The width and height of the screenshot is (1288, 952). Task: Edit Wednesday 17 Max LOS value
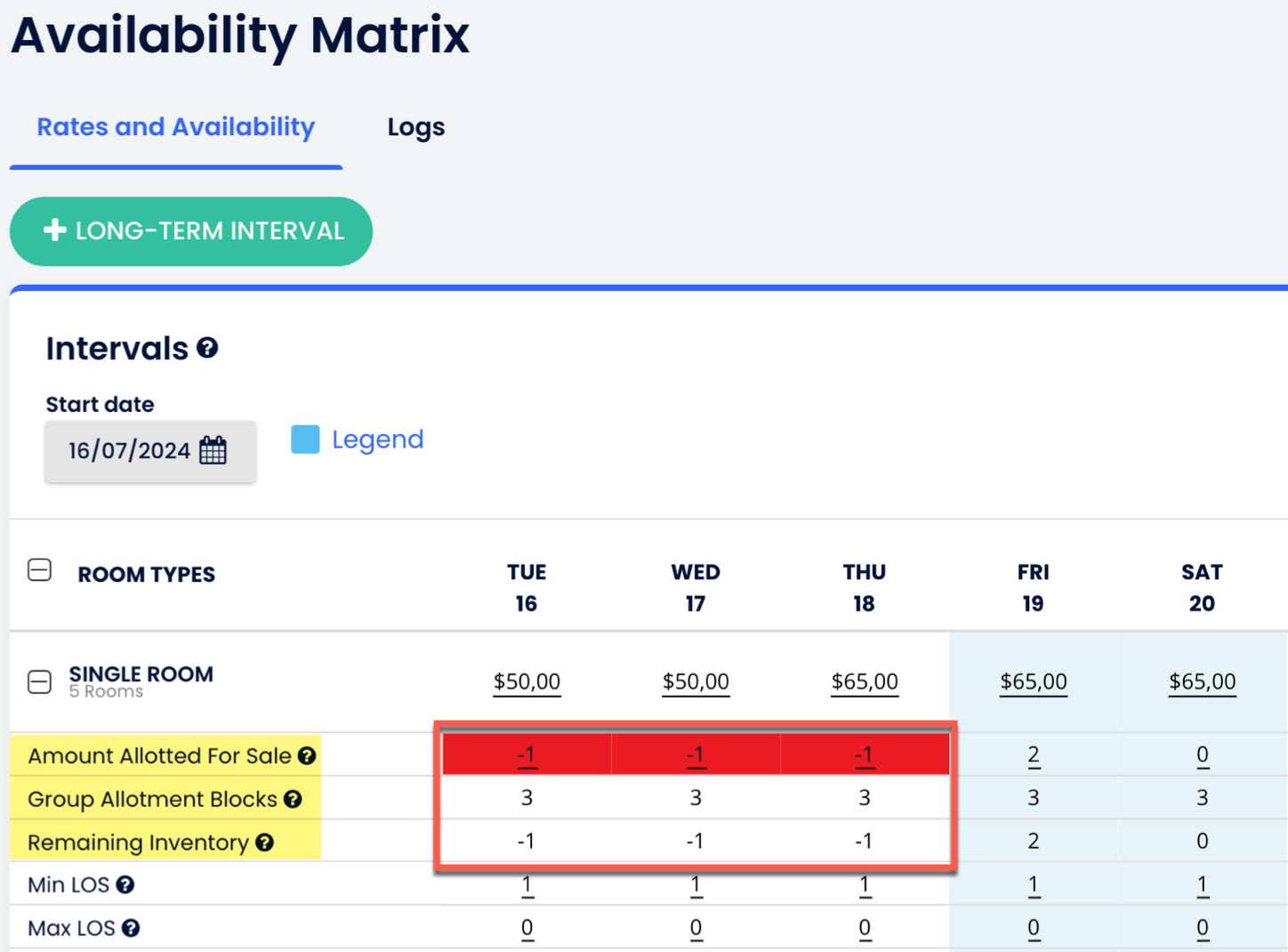(696, 928)
